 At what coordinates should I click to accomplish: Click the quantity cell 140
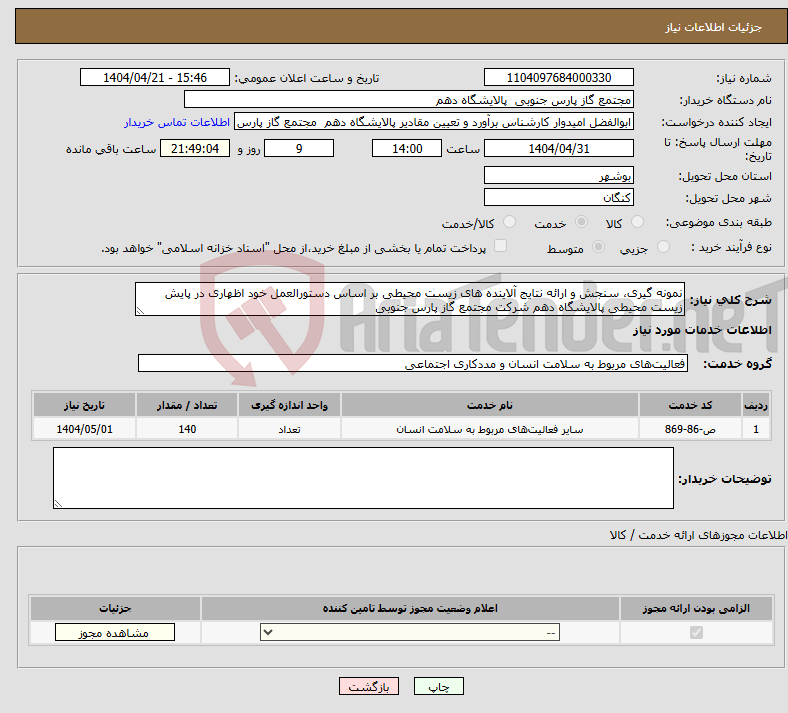187,429
